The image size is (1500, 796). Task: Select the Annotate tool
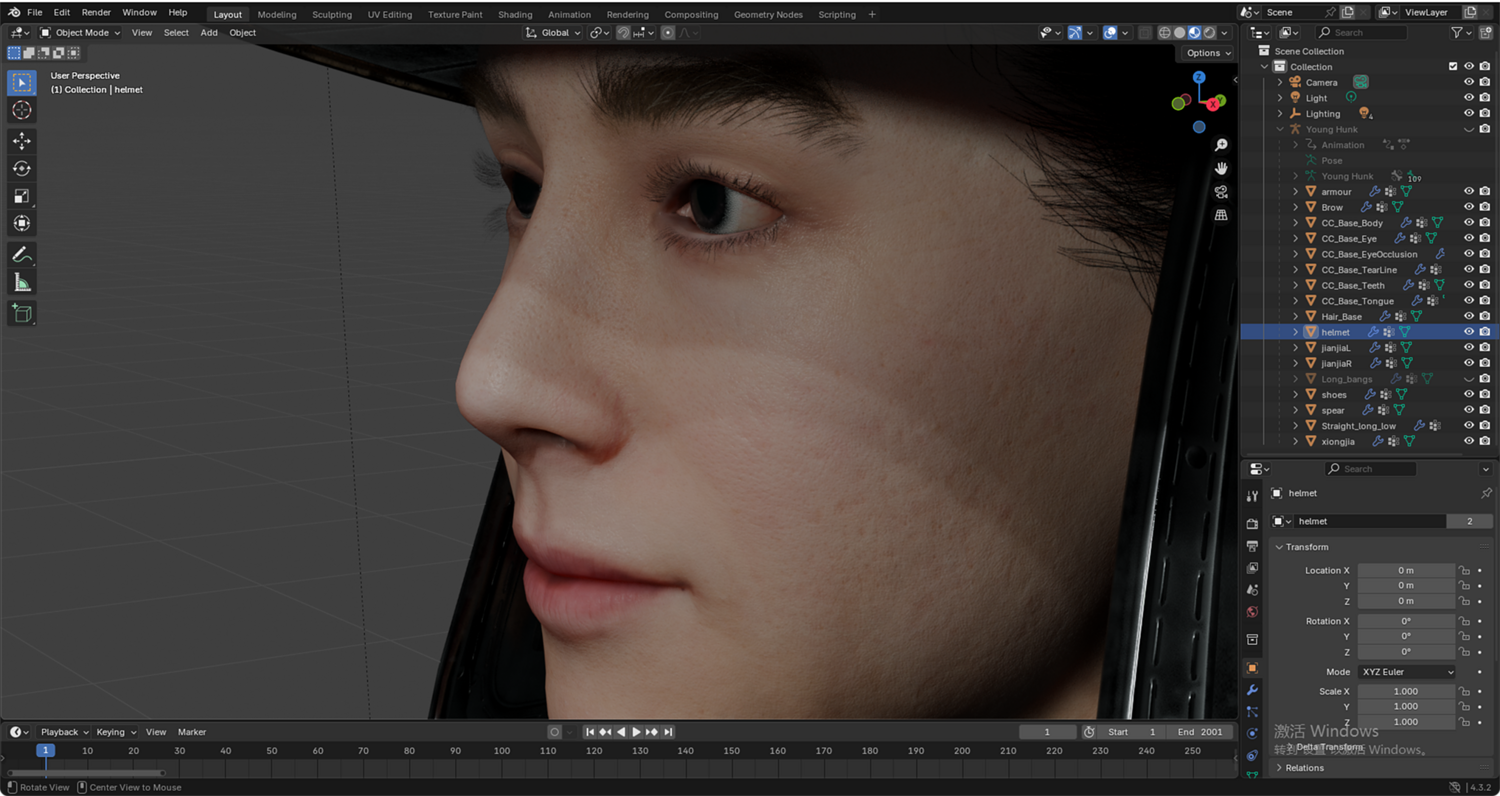[21, 255]
